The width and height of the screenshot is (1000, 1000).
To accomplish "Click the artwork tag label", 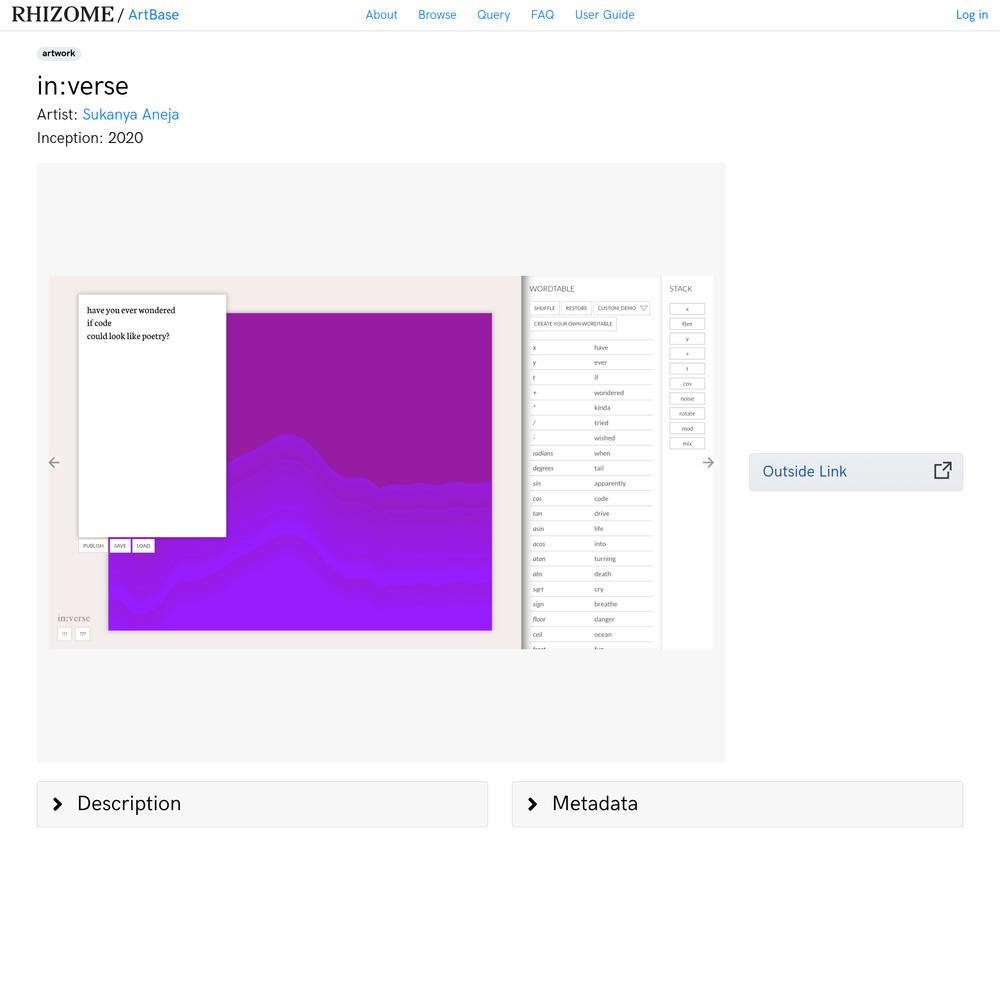I will click(59, 54).
